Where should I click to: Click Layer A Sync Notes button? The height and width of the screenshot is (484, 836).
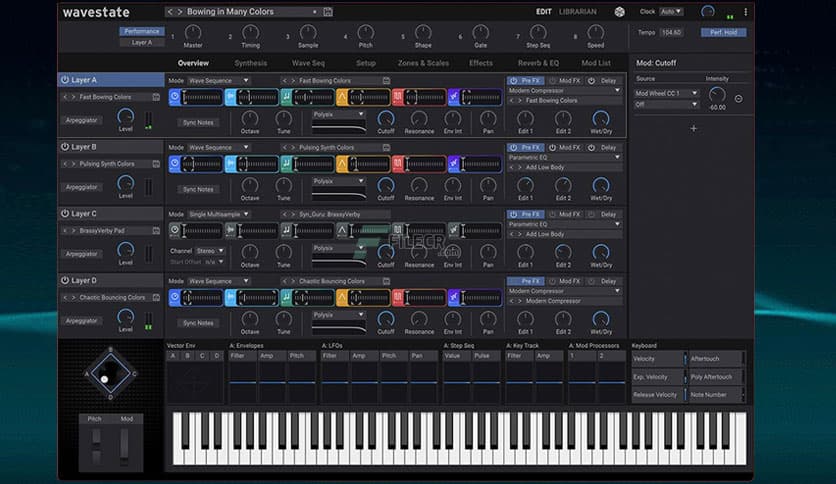198,123
